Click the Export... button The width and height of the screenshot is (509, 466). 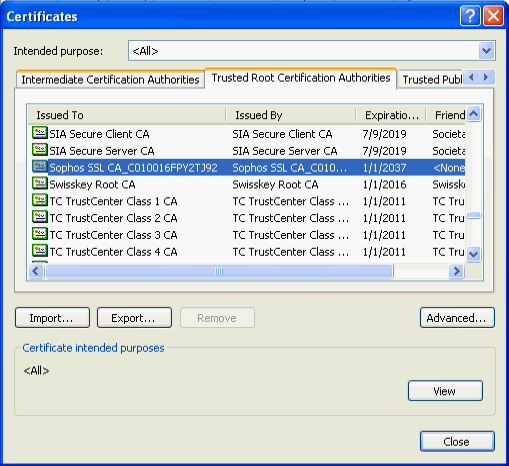(x=134, y=318)
